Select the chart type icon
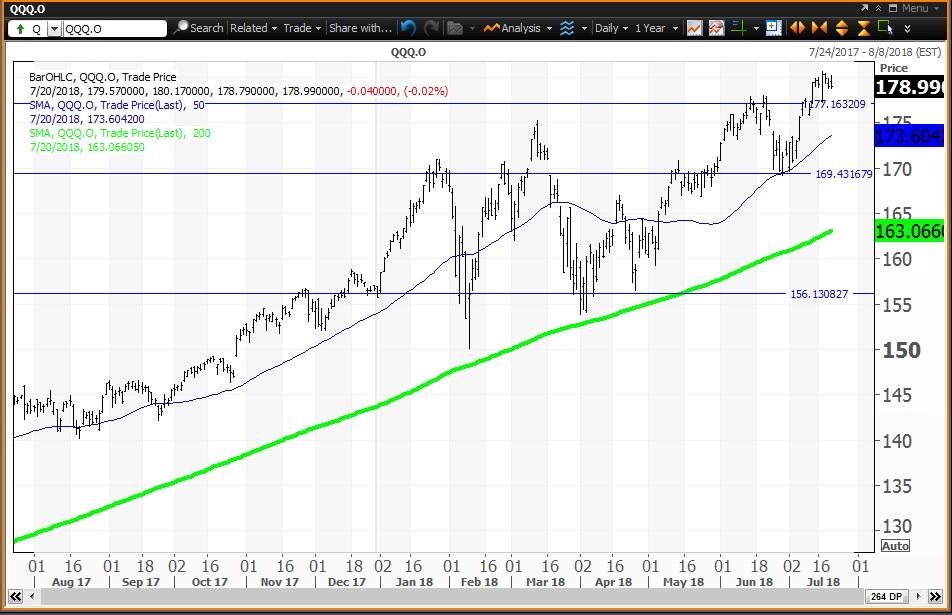 click(694, 28)
